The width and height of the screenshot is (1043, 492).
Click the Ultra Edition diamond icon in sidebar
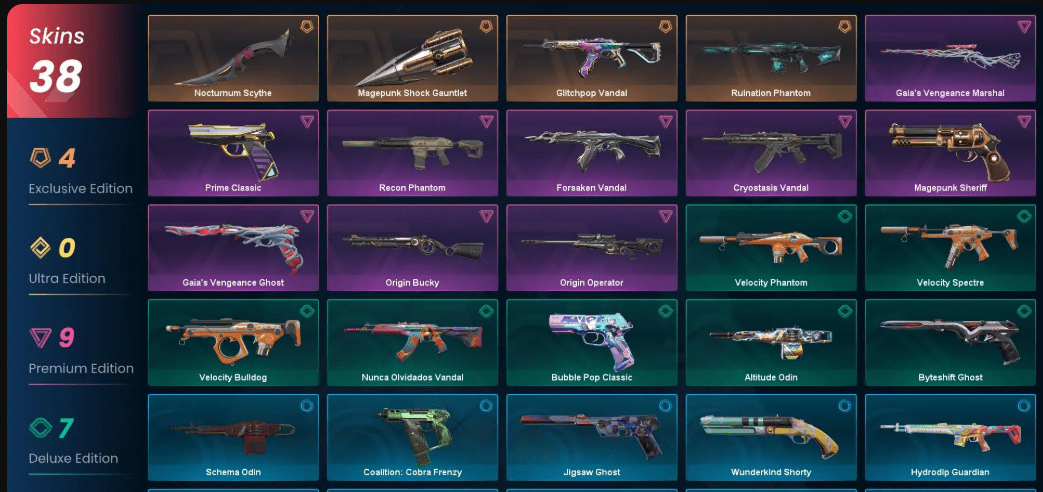[x=40, y=248]
